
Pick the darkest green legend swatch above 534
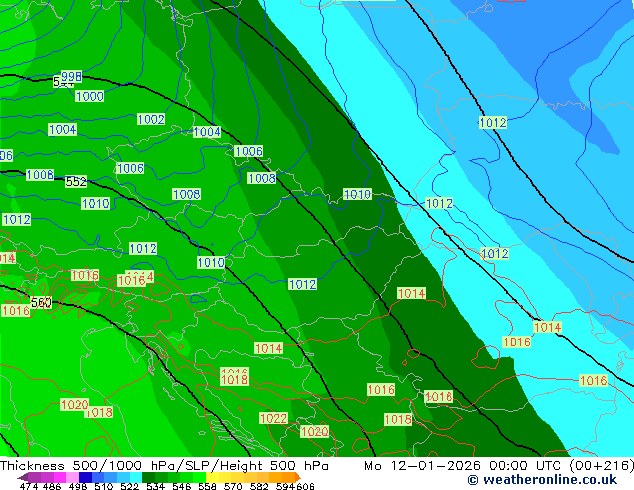click(x=148, y=477)
